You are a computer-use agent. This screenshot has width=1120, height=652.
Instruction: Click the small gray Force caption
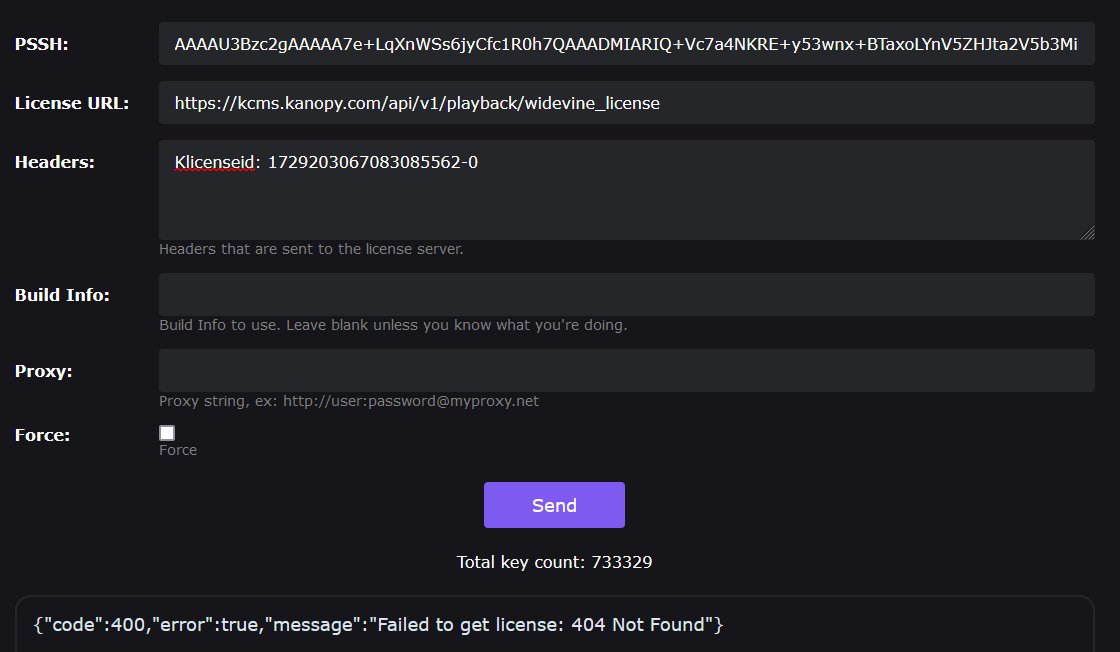click(x=178, y=450)
